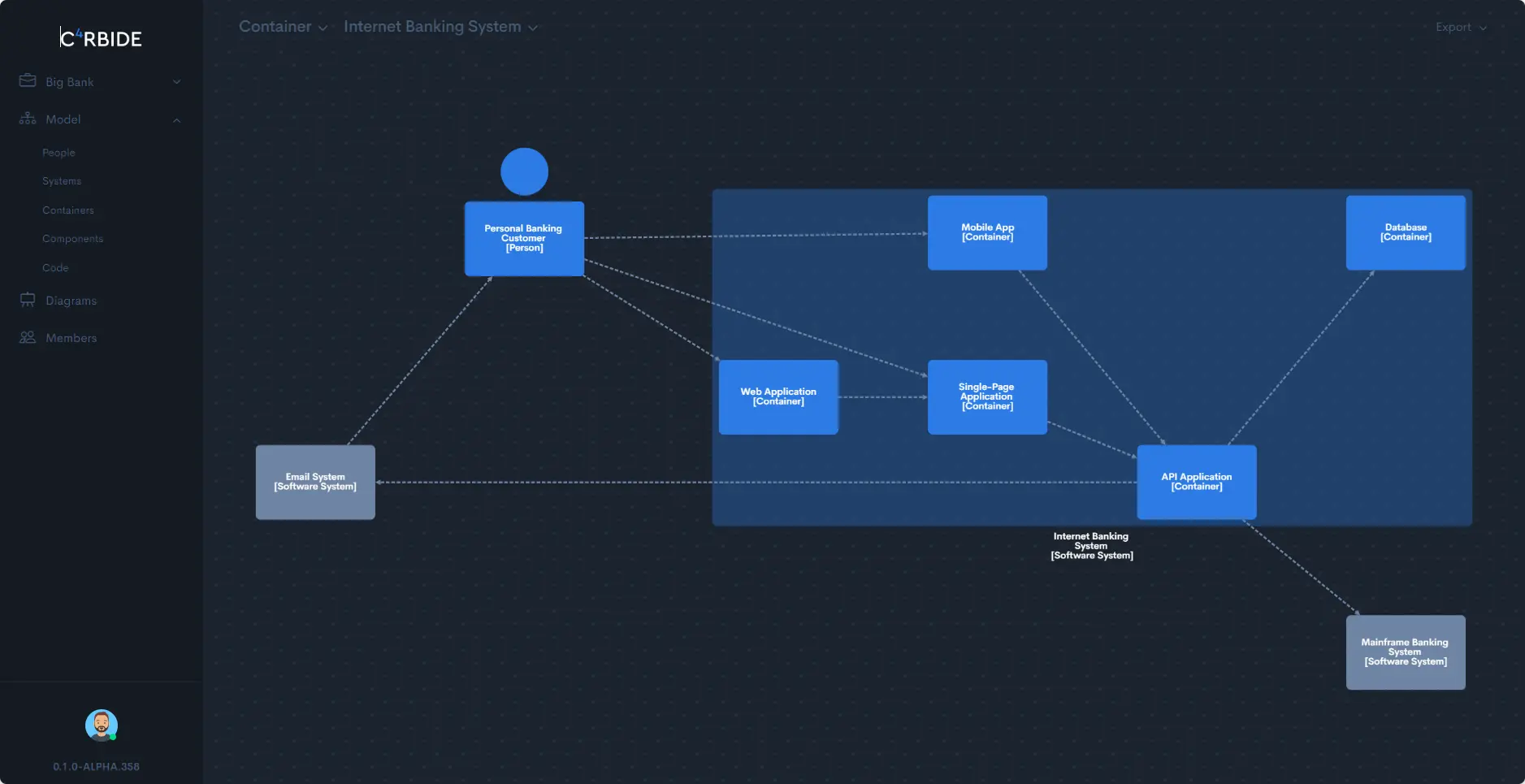
Task: Select the Email System software node
Action: [x=315, y=482]
